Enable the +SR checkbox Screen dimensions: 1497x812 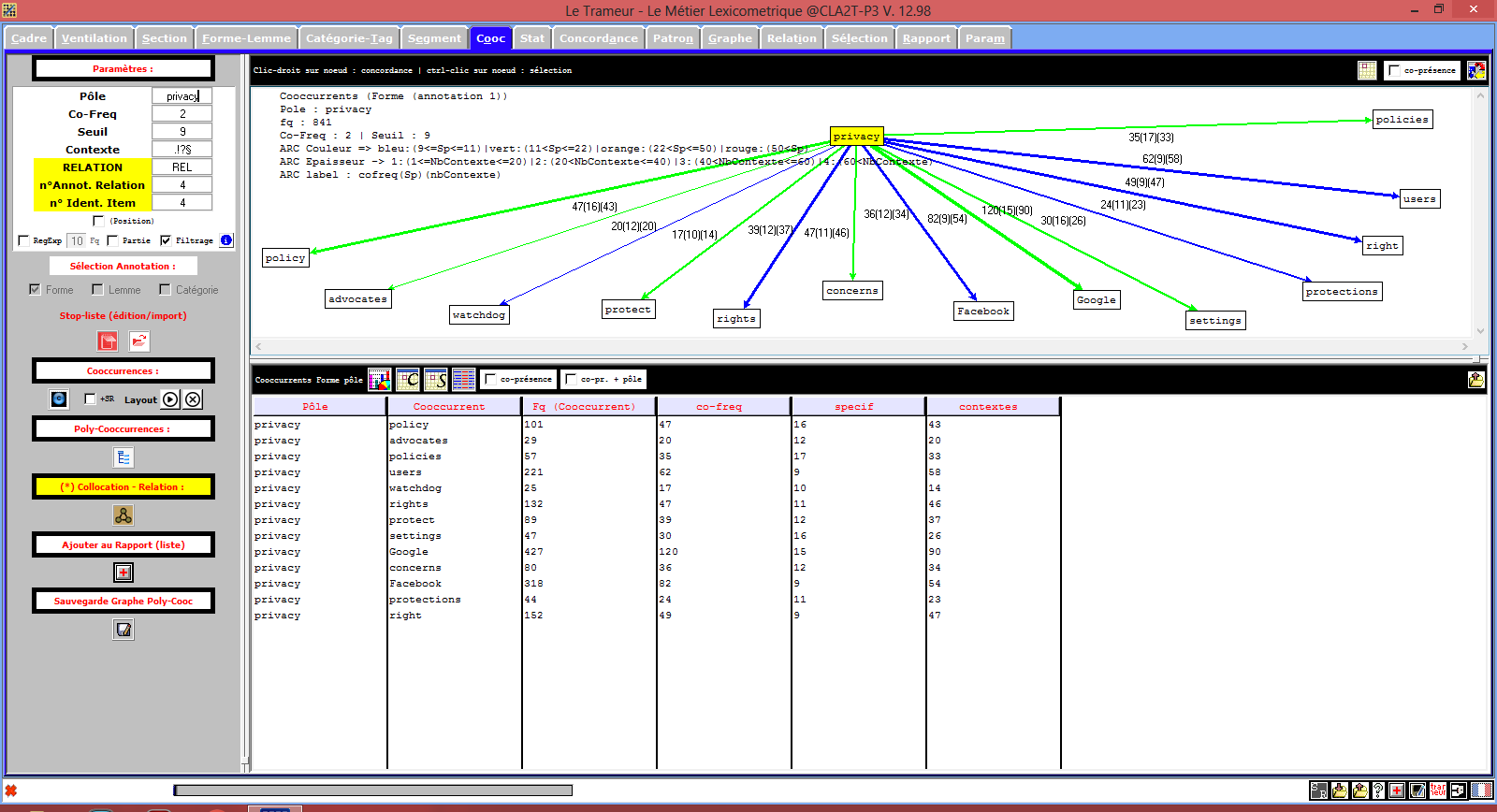[90, 399]
